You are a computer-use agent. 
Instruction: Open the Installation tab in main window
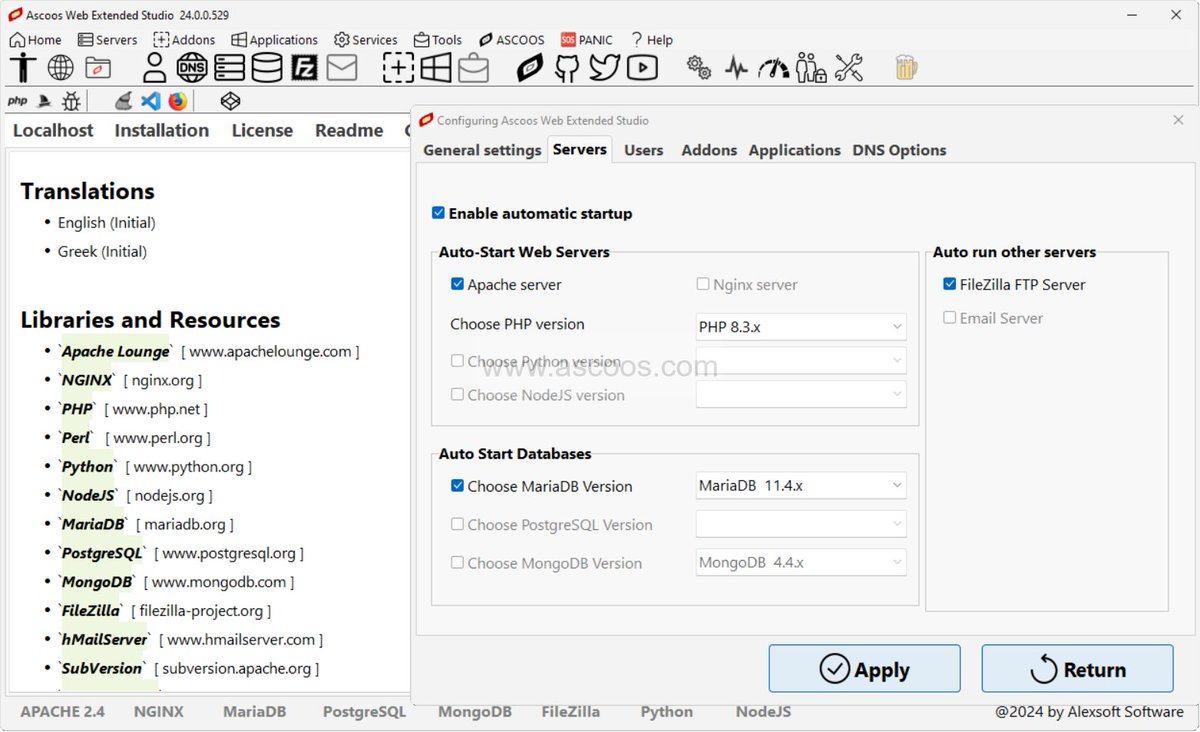pyautogui.click(x=162, y=130)
